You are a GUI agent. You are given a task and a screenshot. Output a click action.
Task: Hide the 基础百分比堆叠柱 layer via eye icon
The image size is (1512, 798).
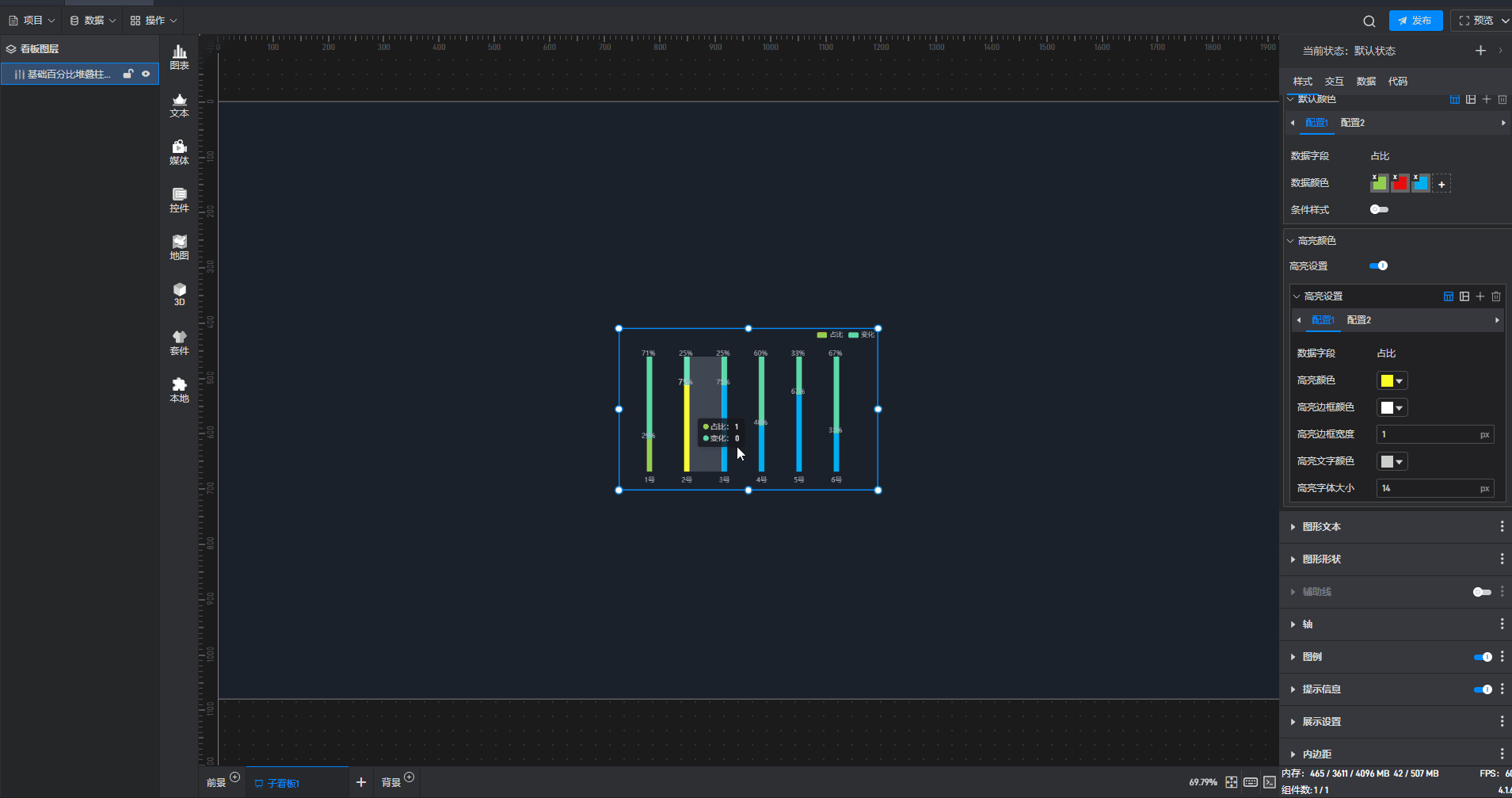pyautogui.click(x=146, y=74)
